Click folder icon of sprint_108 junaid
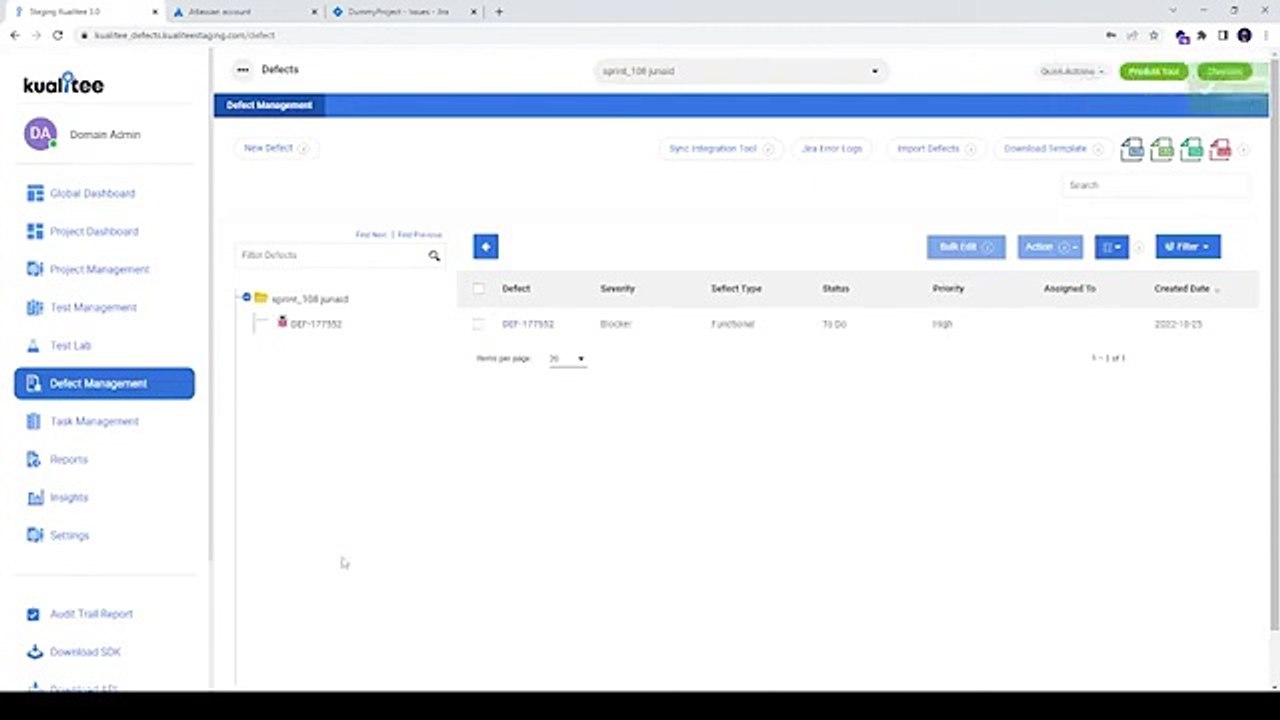 click(261, 298)
